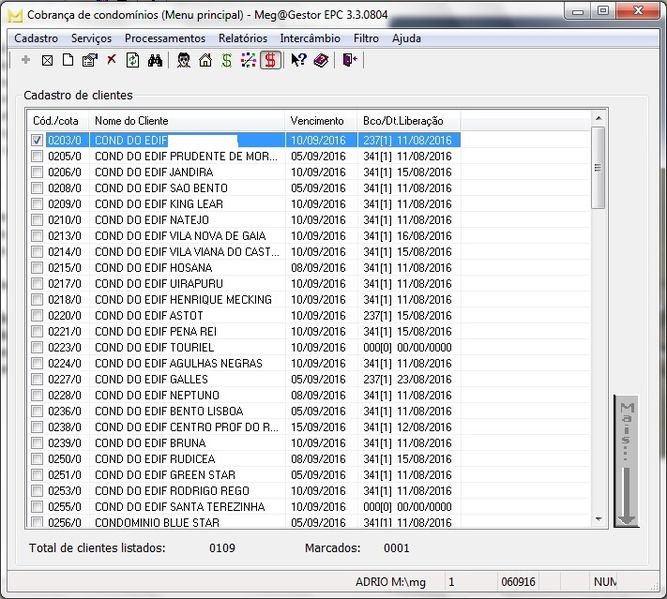Viewport: 667px width, 599px height.
Task: Open the Filtro menu
Action: coord(366,38)
